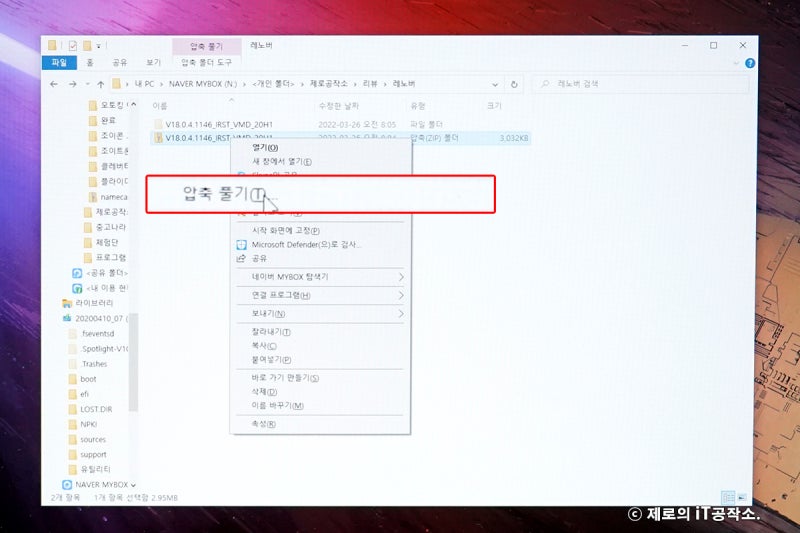Go up one folder level arrow

101,84
